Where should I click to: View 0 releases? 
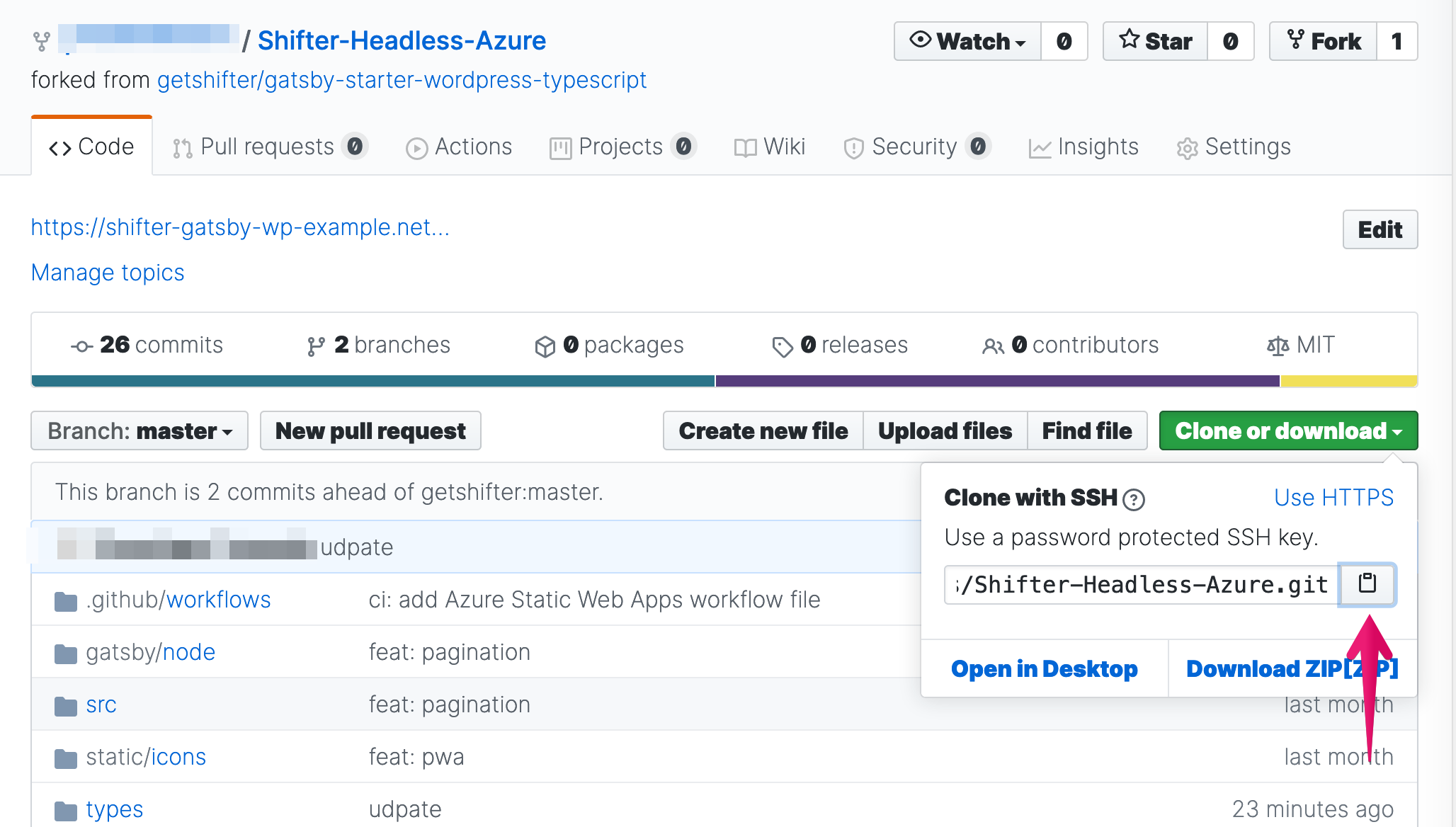840,345
